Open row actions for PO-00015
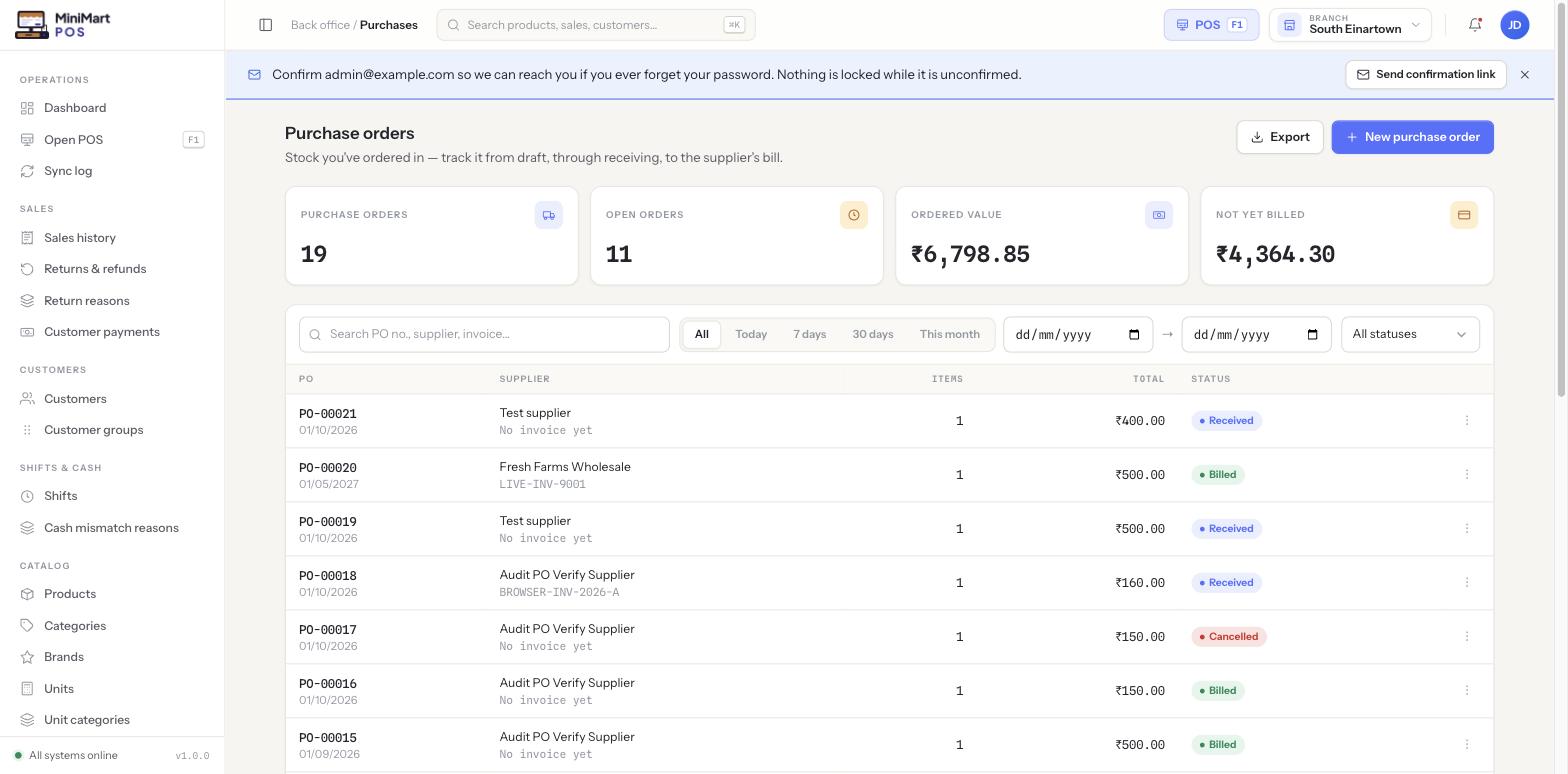Viewport: 1568px width, 774px height. tap(1467, 745)
